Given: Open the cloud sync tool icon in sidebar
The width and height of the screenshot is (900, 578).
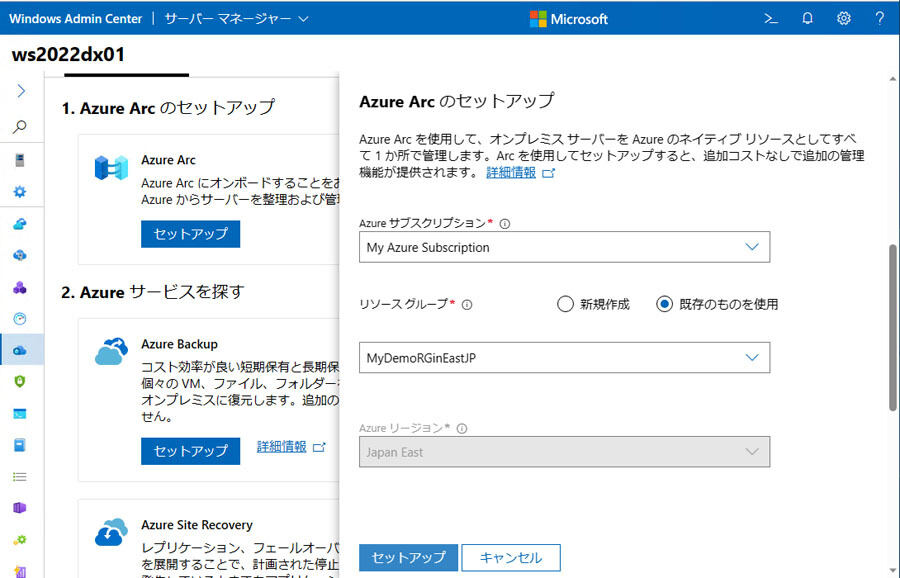Looking at the screenshot, I should [20, 255].
